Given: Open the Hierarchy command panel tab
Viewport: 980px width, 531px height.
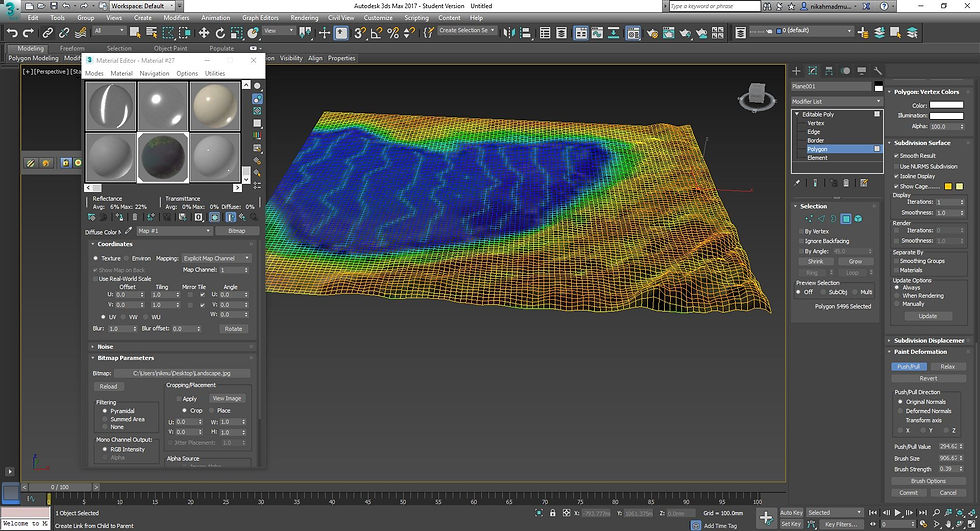Looking at the screenshot, I should pyautogui.click(x=829, y=71).
